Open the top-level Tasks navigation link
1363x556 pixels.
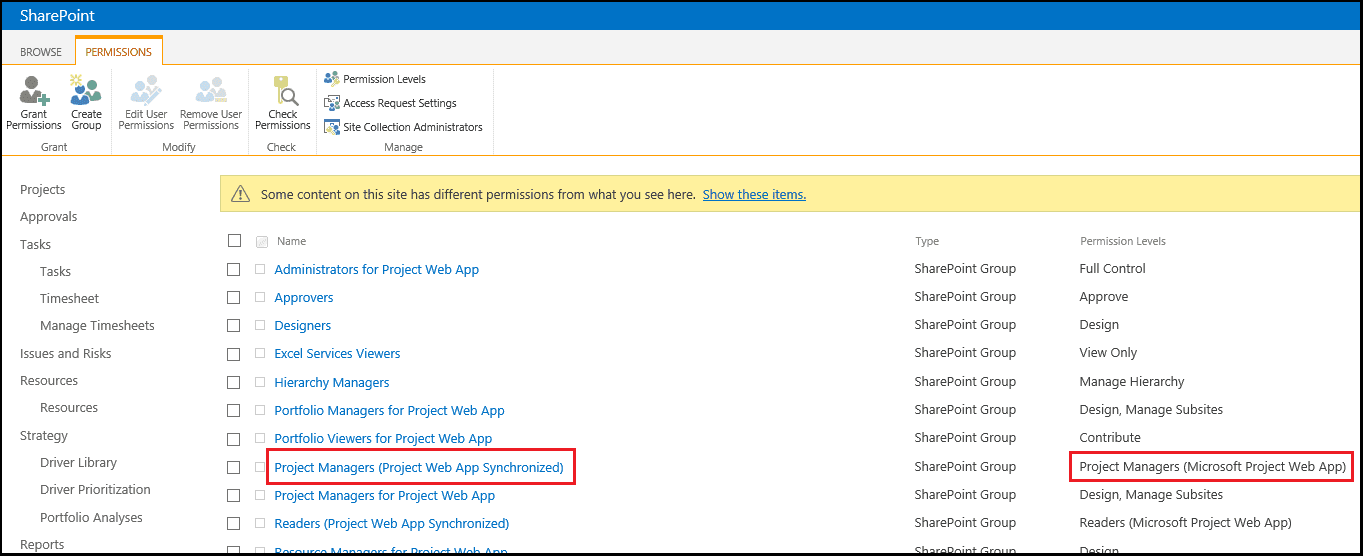click(35, 244)
